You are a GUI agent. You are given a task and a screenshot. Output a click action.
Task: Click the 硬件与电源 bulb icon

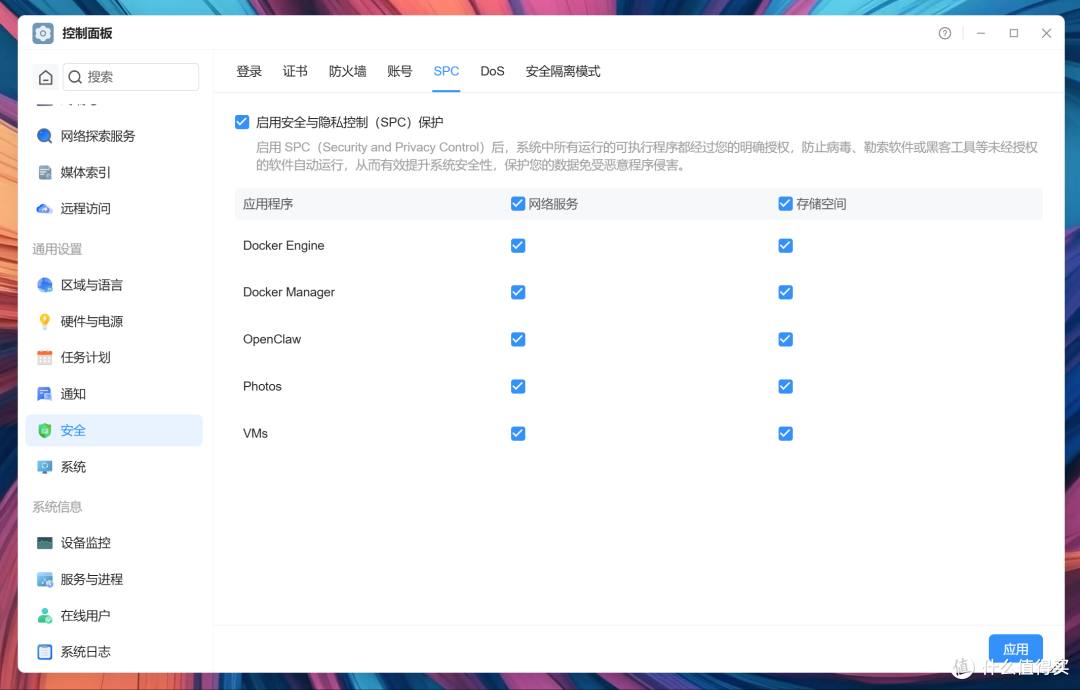[45, 321]
